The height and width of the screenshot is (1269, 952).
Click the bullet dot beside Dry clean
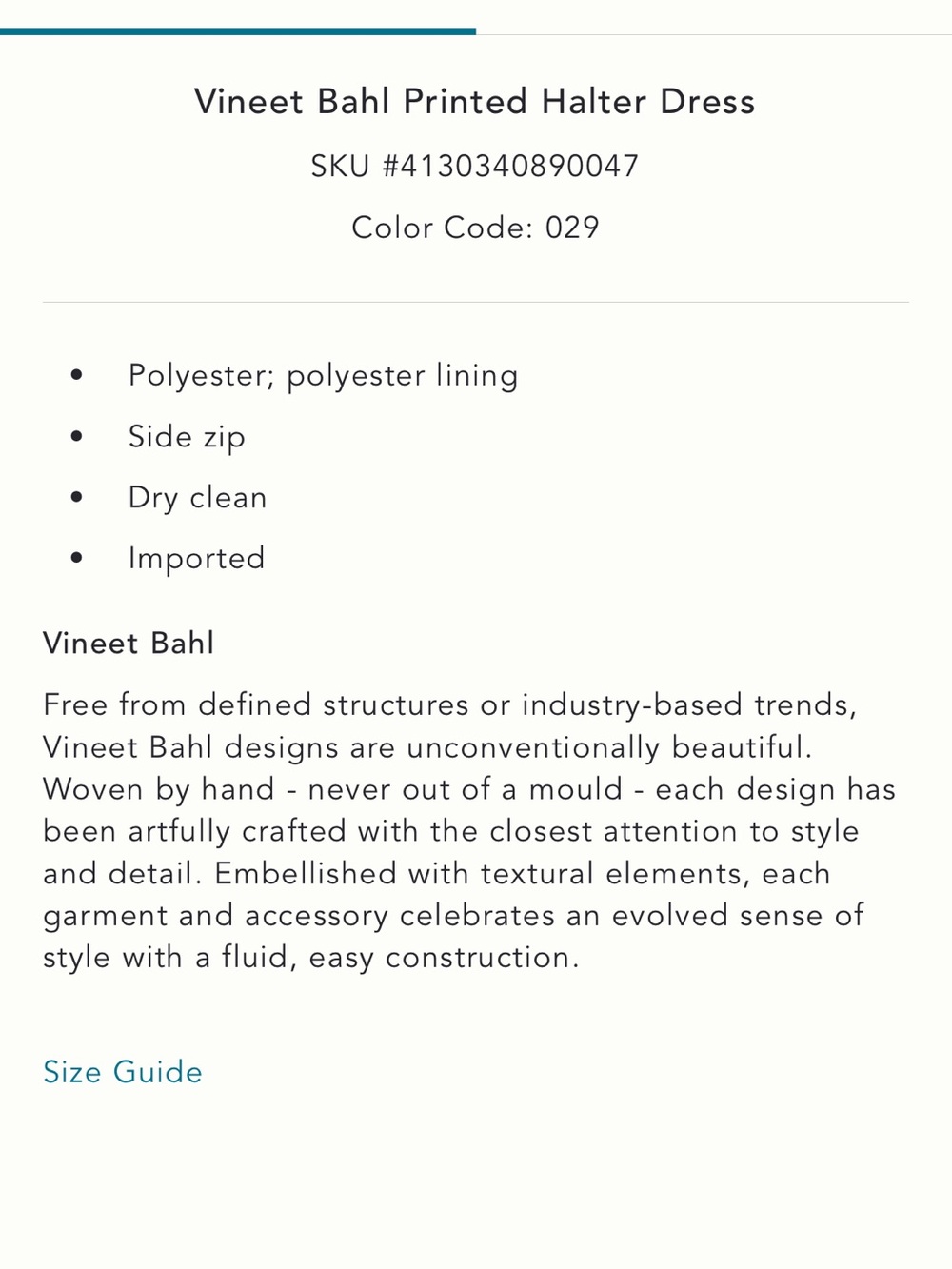pyautogui.click(x=77, y=497)
